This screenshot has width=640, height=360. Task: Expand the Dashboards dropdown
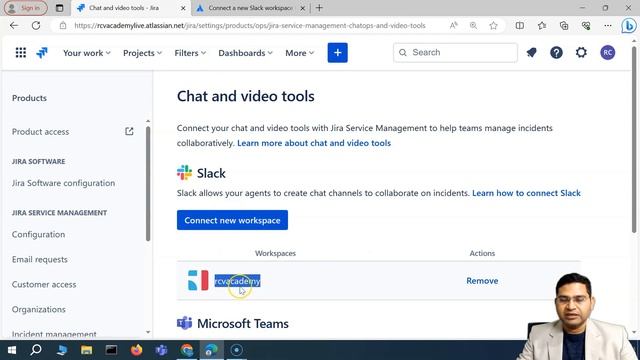click(245, 53)
